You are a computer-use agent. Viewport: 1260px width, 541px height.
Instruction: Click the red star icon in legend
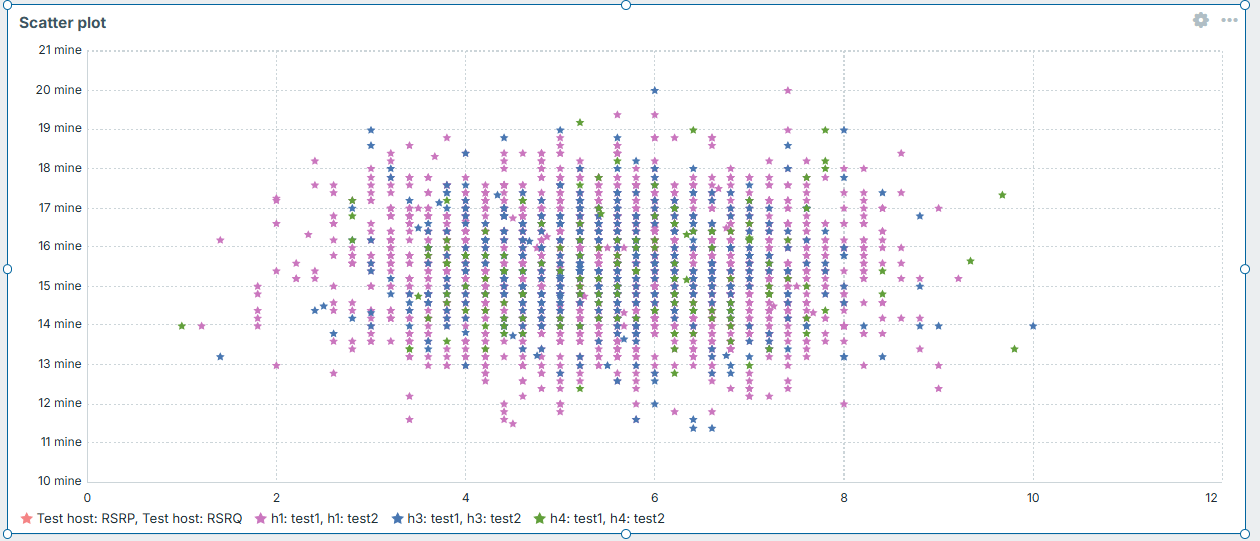[x=27, y=518]
